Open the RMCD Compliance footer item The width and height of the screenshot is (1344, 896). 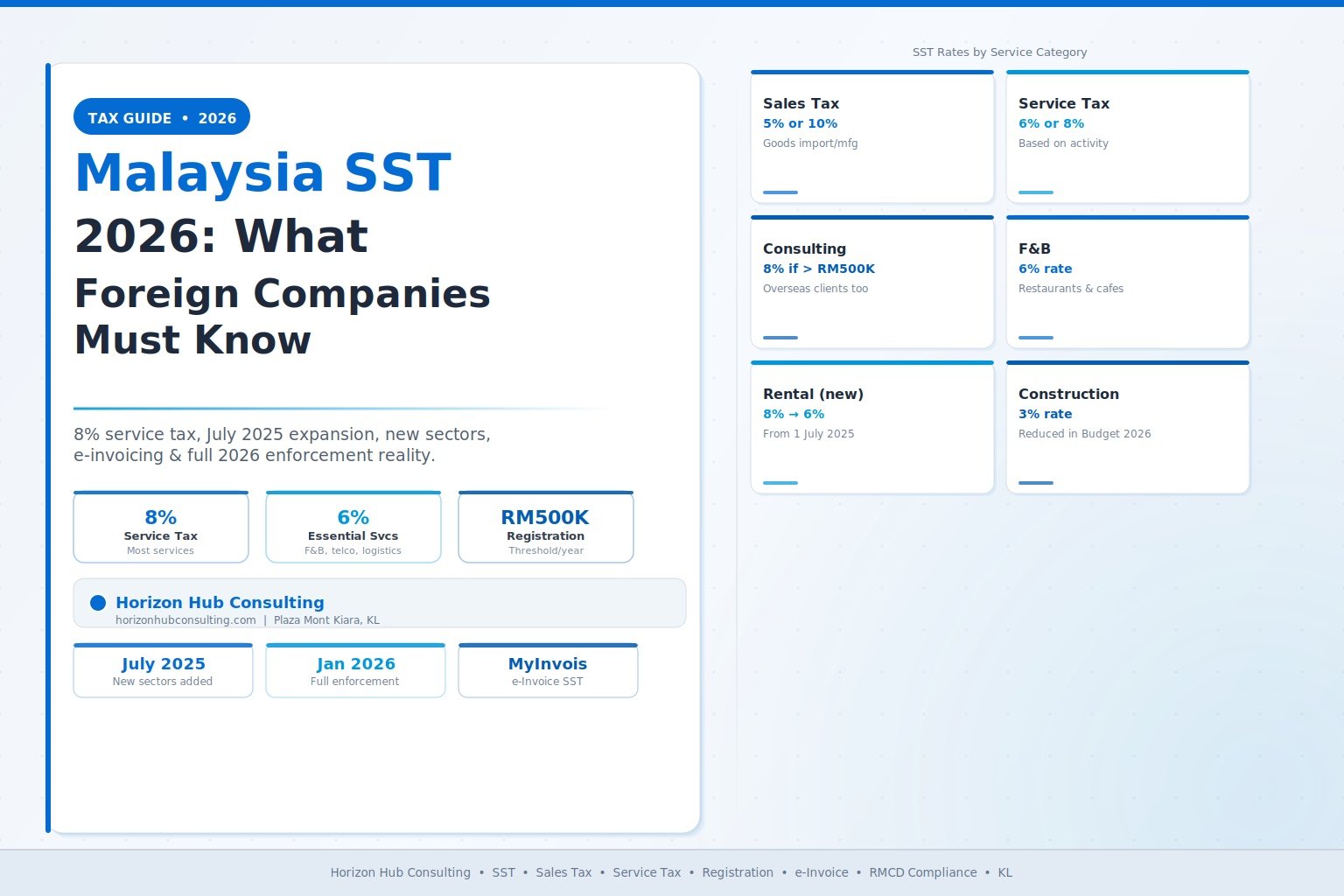coord(922,872)
